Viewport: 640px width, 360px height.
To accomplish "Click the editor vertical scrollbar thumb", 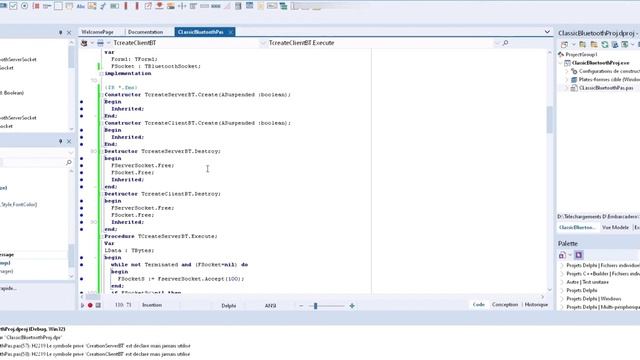I will click(549, 120).
